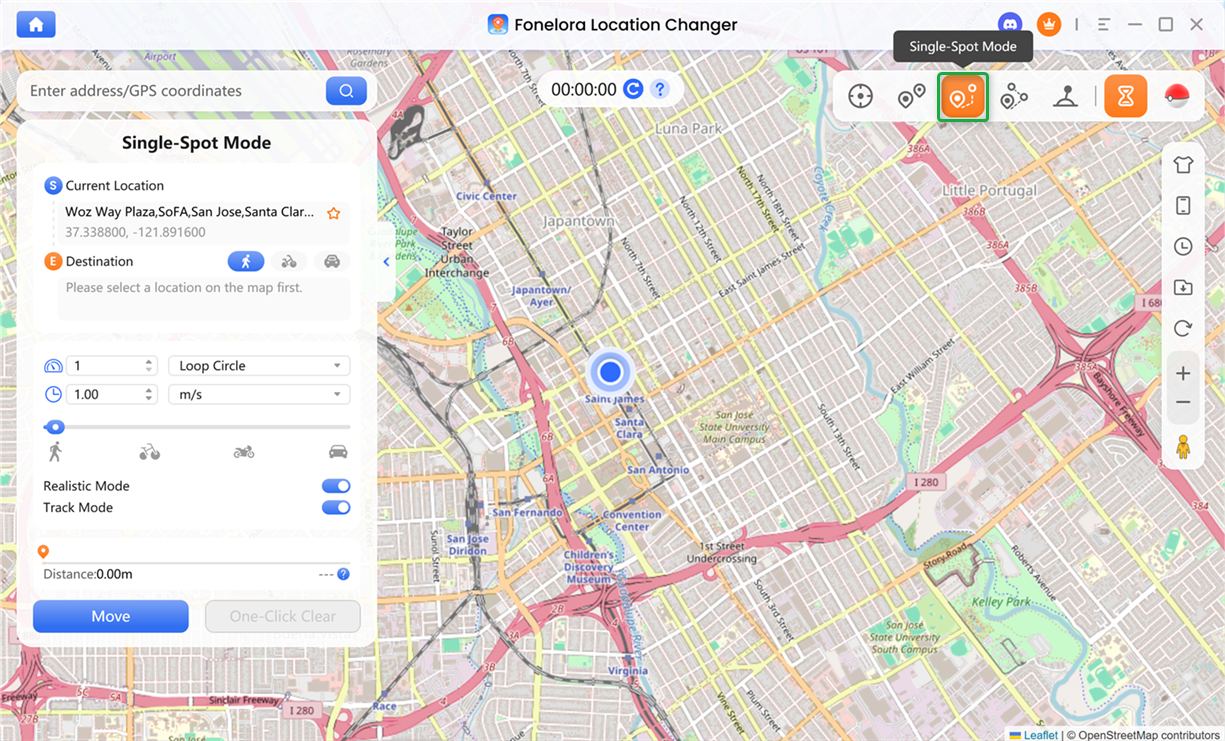The width and height of the screenshot is (1225, 741).
Task: Decrease the speed value stepper
Action: click(x=149, y=400)
